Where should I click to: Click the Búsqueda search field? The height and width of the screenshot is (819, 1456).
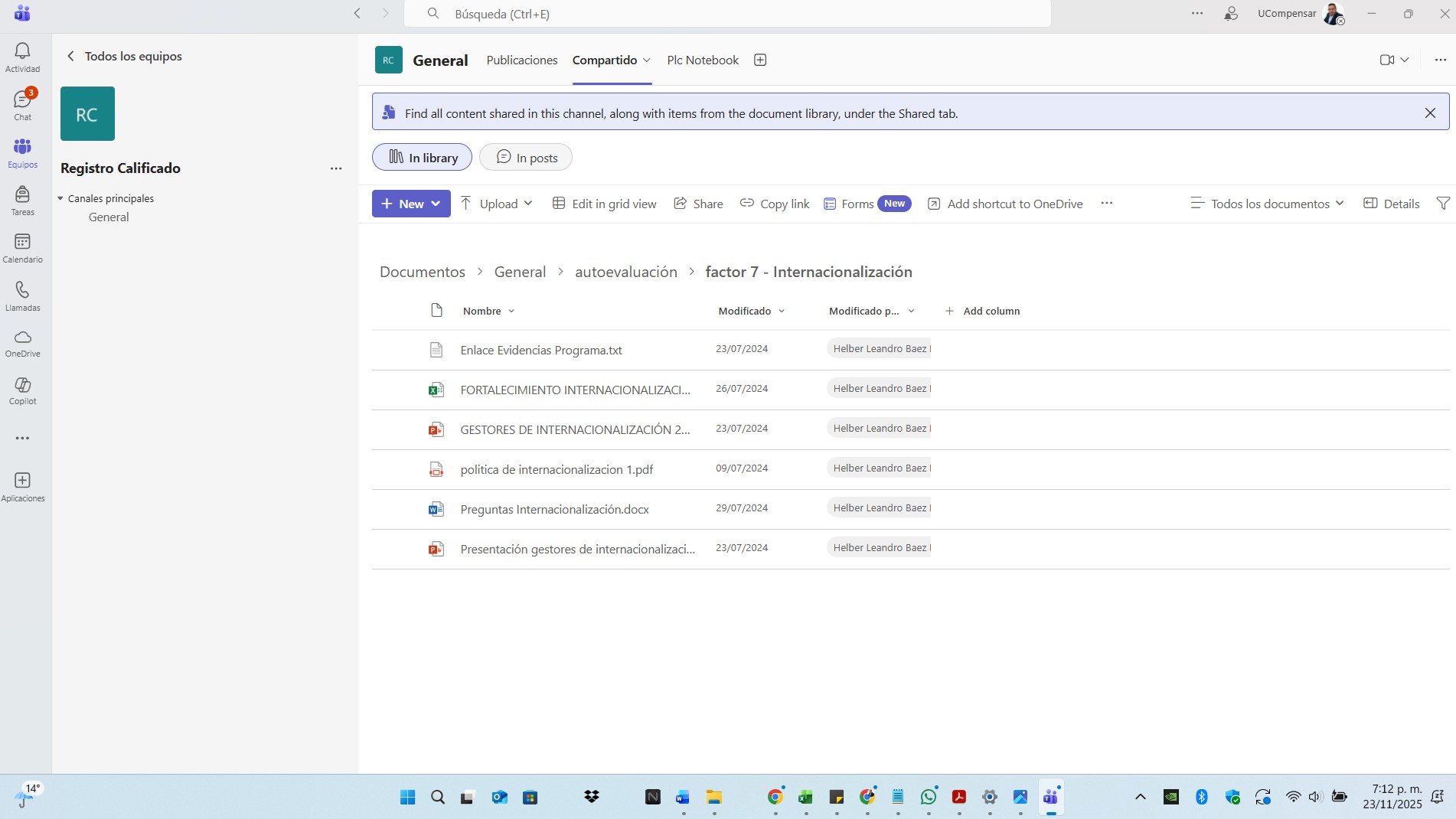point(727,14)
